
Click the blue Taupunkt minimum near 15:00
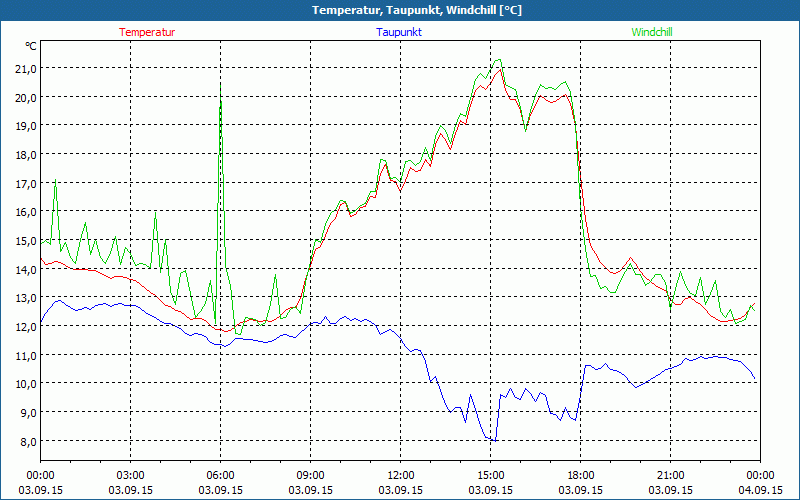tap(493, 440)
